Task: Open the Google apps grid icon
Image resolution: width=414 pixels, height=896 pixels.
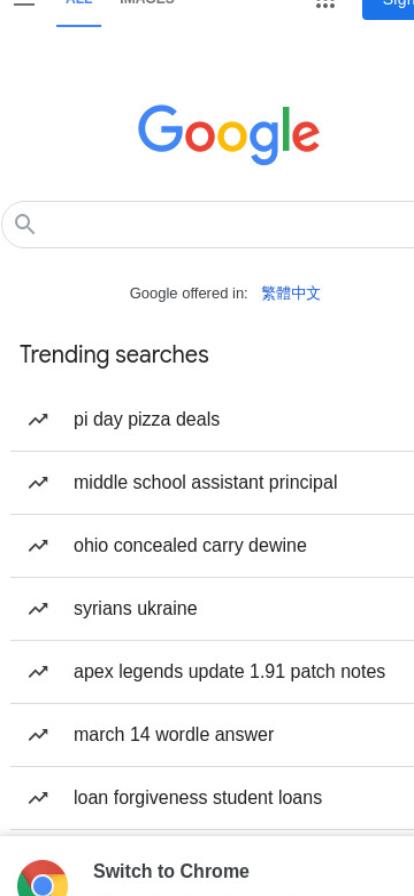Action: [325, 3]
